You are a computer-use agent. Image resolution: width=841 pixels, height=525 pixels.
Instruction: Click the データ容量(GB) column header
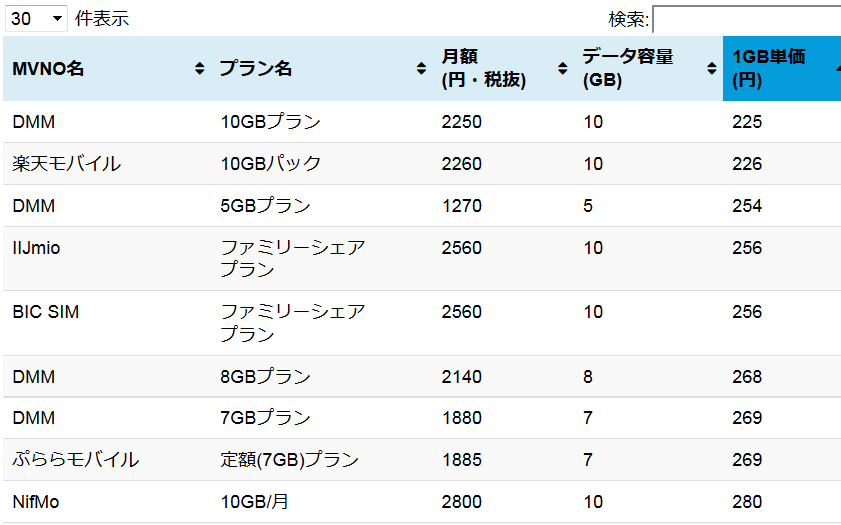[x=648, y=69]
